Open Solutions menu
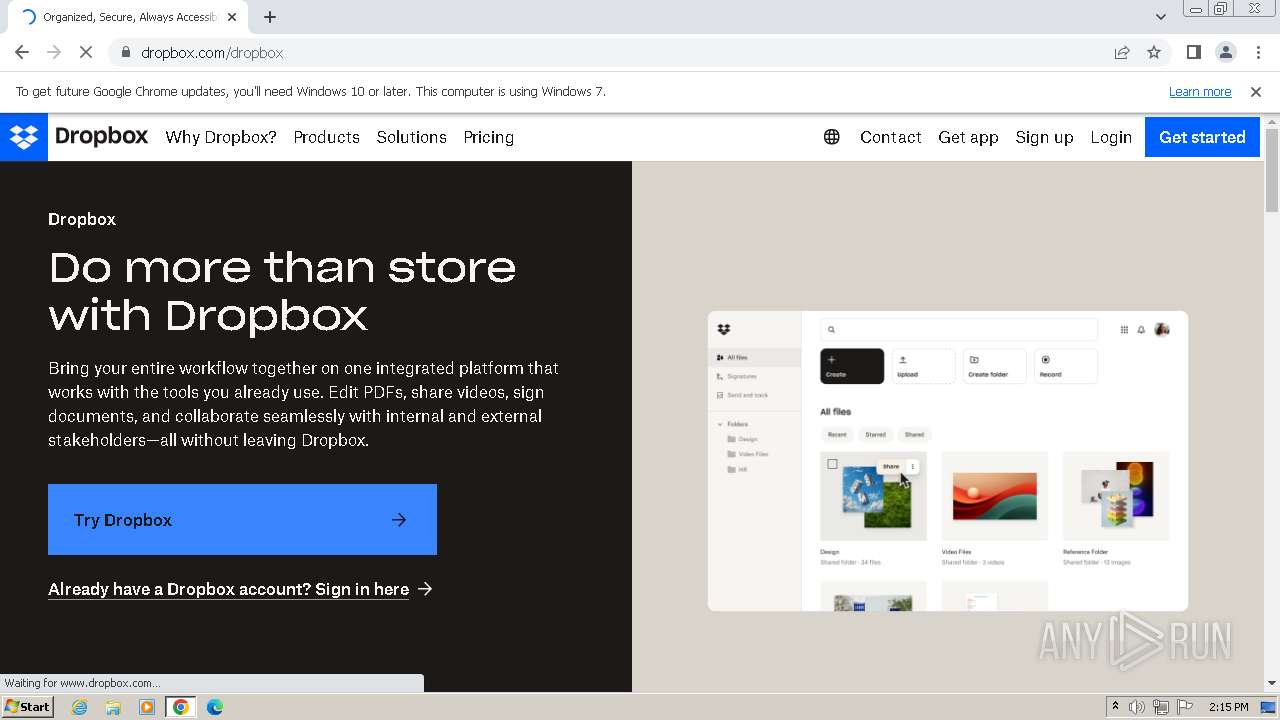This screenshot has width=1280, height=720. pos(411,137)
